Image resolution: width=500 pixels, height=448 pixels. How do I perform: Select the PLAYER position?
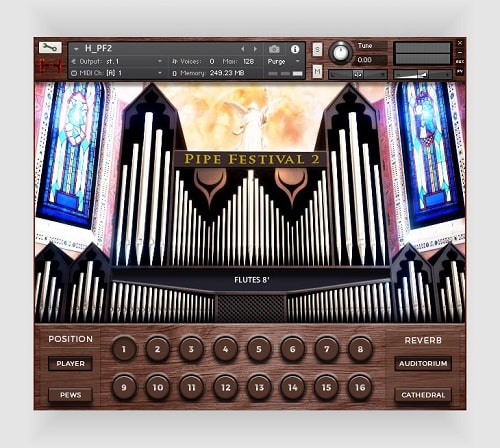click(70, 364)
